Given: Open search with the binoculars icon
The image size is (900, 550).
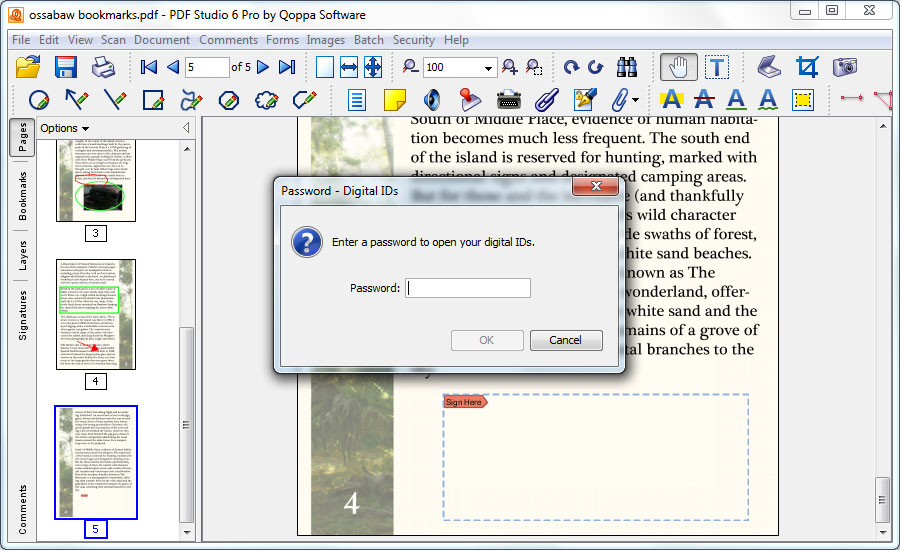Looking at the screenshot, I should tap(627, 67).
